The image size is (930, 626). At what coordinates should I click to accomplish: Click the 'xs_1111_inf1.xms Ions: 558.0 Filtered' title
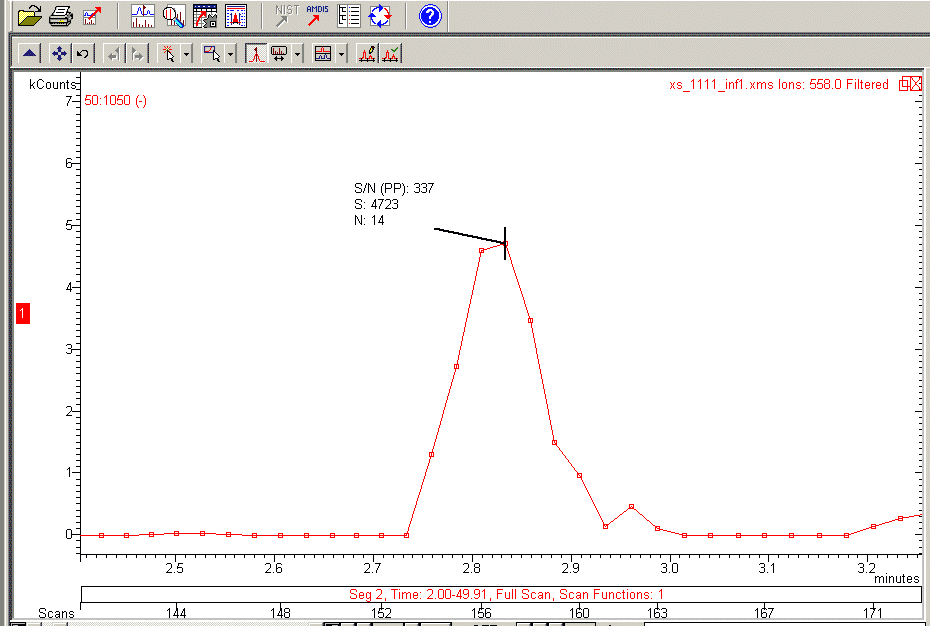pos(779,84)
